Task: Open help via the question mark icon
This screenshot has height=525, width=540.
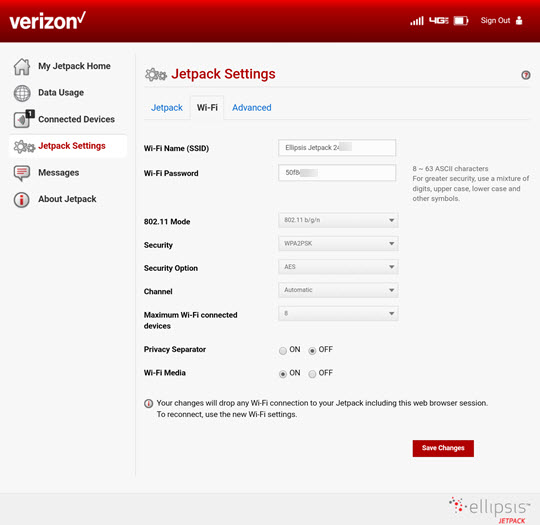Action: 526,75
